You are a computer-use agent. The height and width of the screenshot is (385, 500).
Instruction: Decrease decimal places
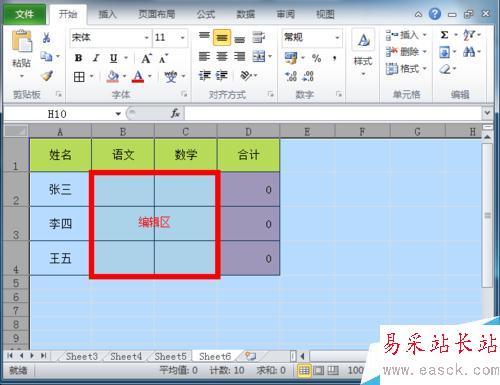[308, 76]
